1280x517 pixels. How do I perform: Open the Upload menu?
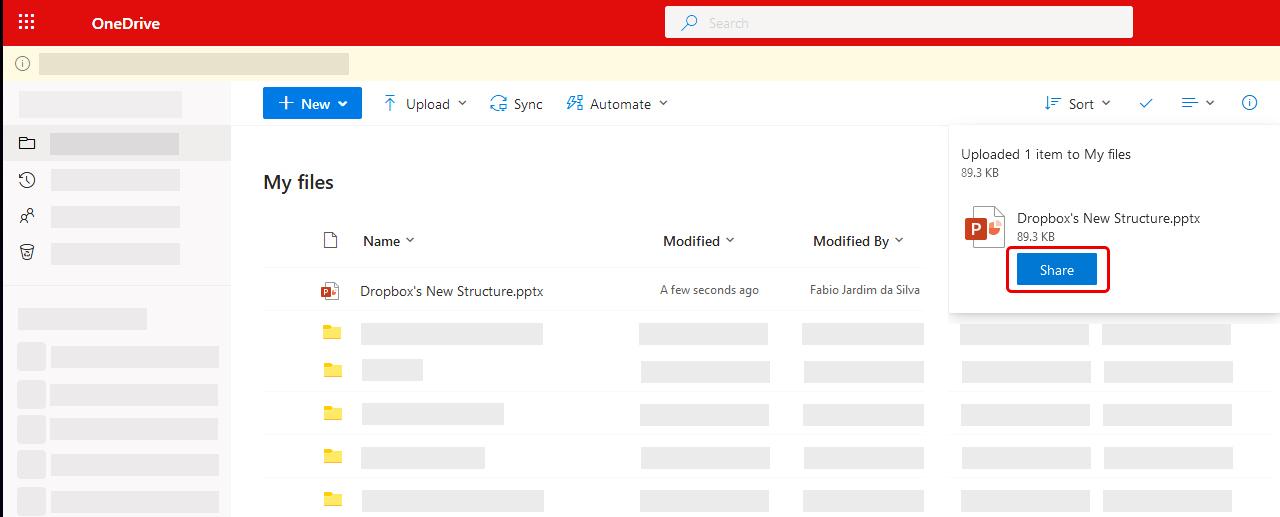click(425, 104)
